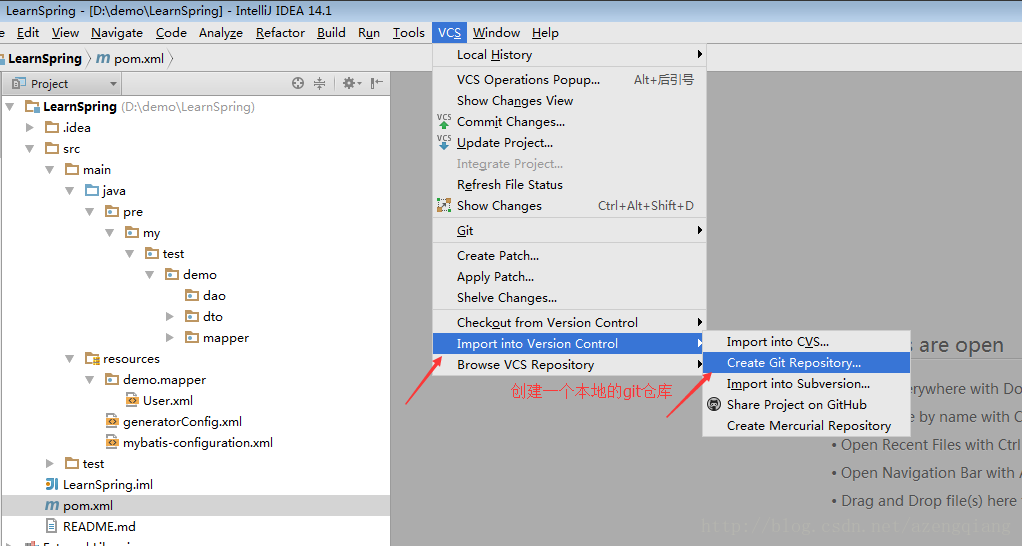Click the GitHub icon beside Share Project
This screenshot has width=1022, height=546.
714,405
